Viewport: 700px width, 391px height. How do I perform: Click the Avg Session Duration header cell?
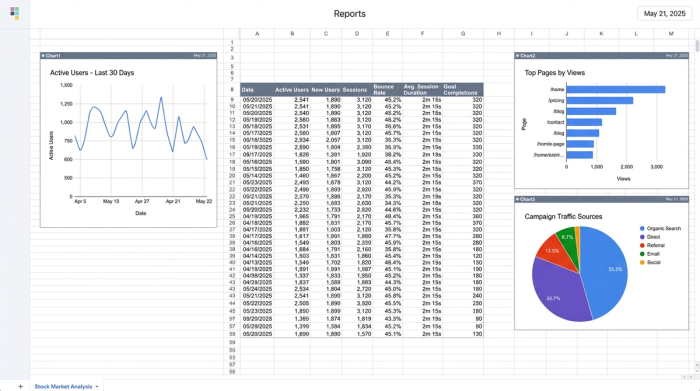point(422,90)
